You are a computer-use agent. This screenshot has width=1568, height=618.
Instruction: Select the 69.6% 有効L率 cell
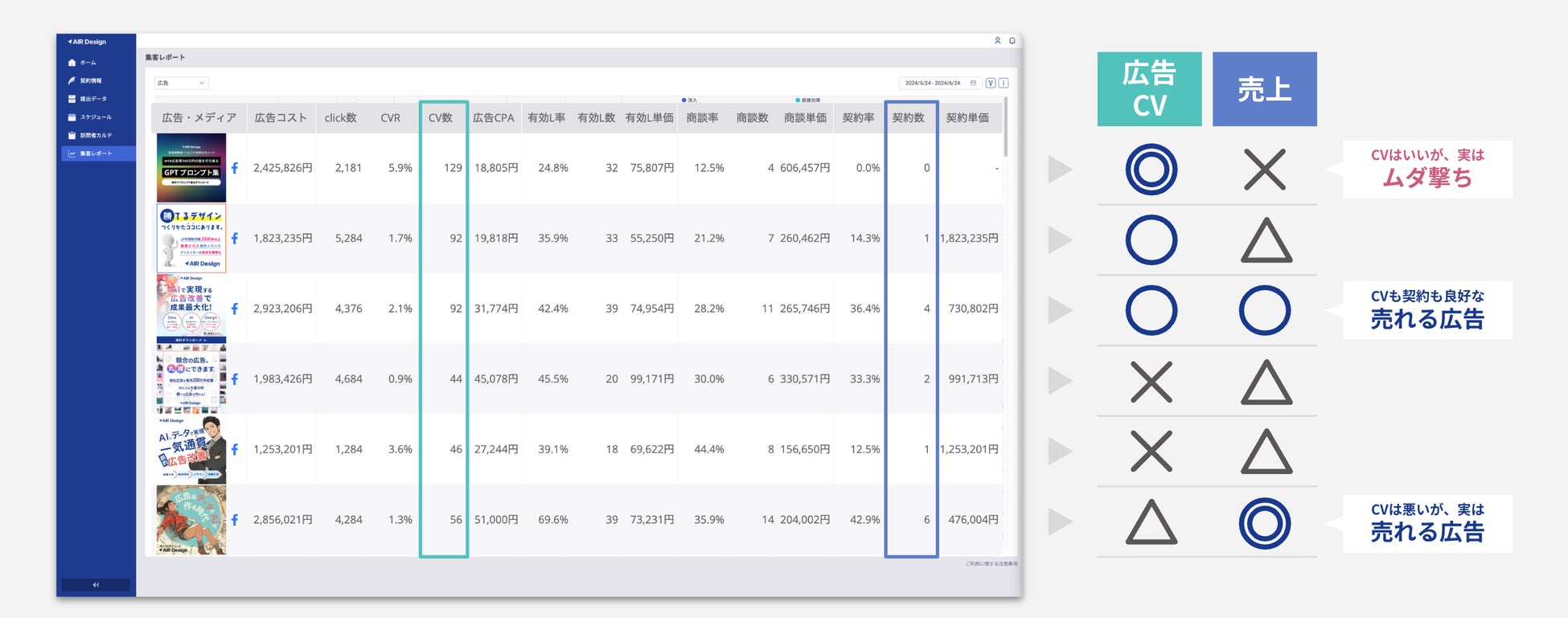tap(553, 520)
